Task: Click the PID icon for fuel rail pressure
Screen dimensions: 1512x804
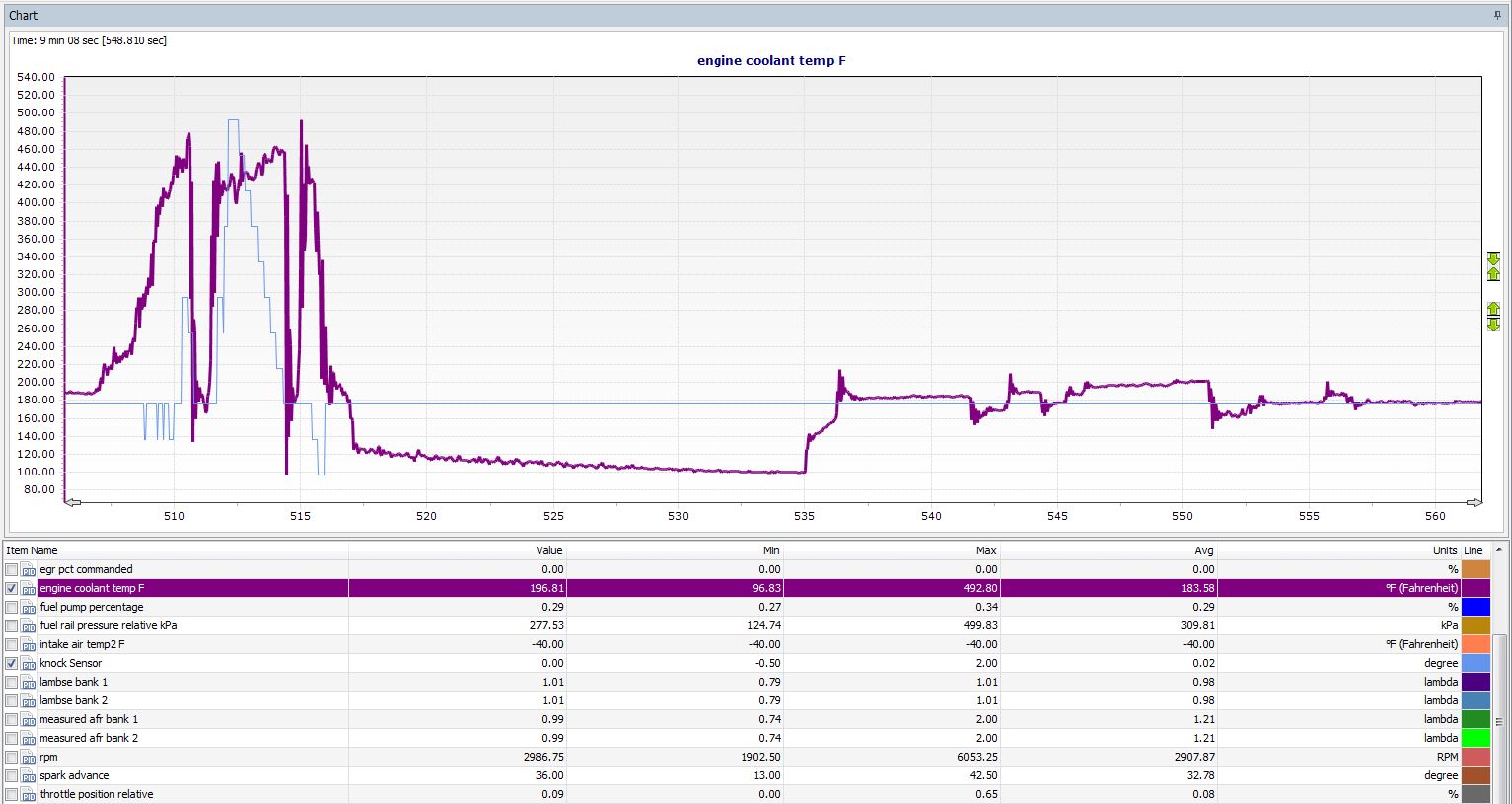Action: click(x=29, y=625)
